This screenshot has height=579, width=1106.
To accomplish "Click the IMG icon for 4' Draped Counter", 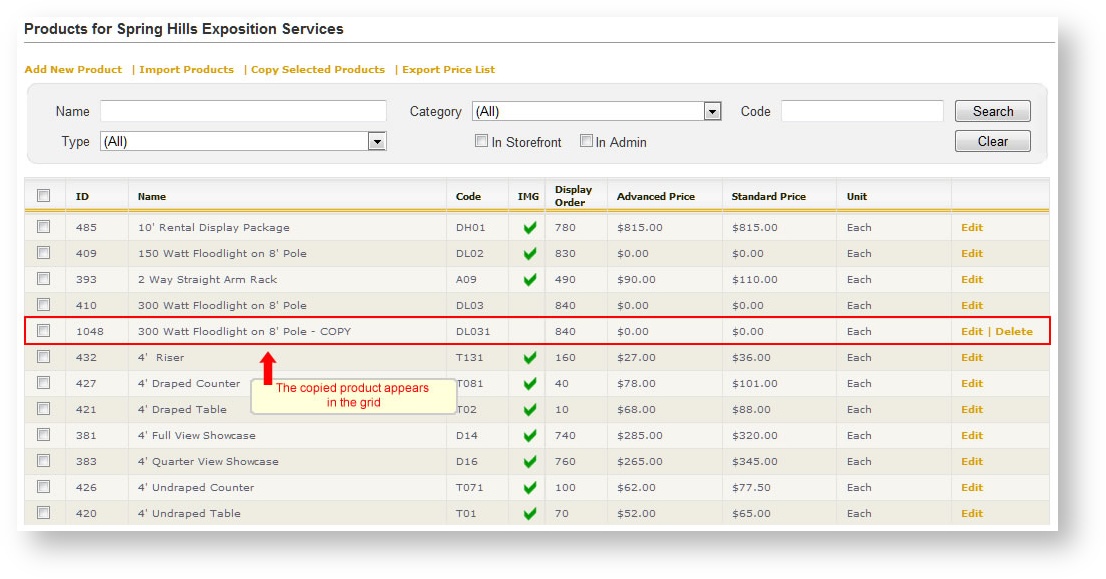I will pos(527,383).
